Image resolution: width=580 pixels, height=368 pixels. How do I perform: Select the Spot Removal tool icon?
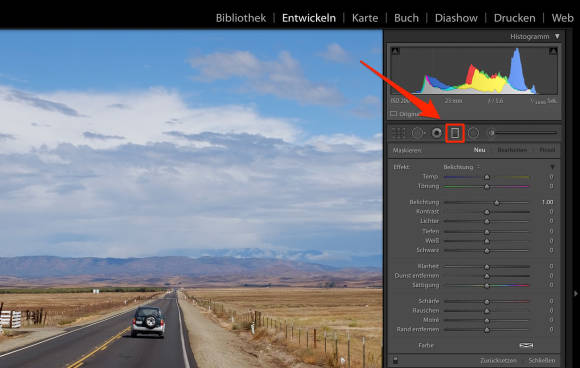point(418,133)
